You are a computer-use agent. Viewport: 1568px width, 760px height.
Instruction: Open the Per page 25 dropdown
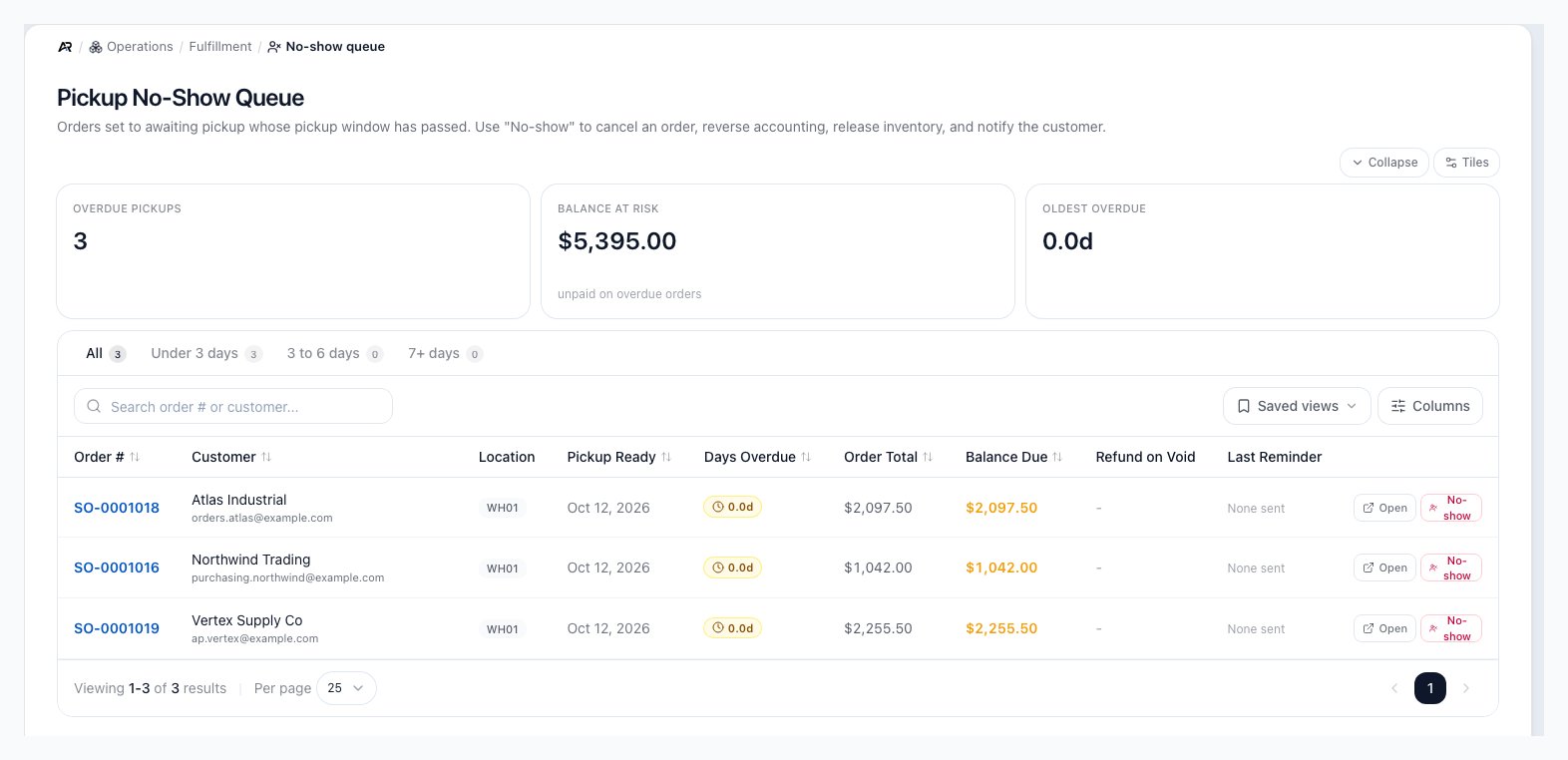(346, 688)
